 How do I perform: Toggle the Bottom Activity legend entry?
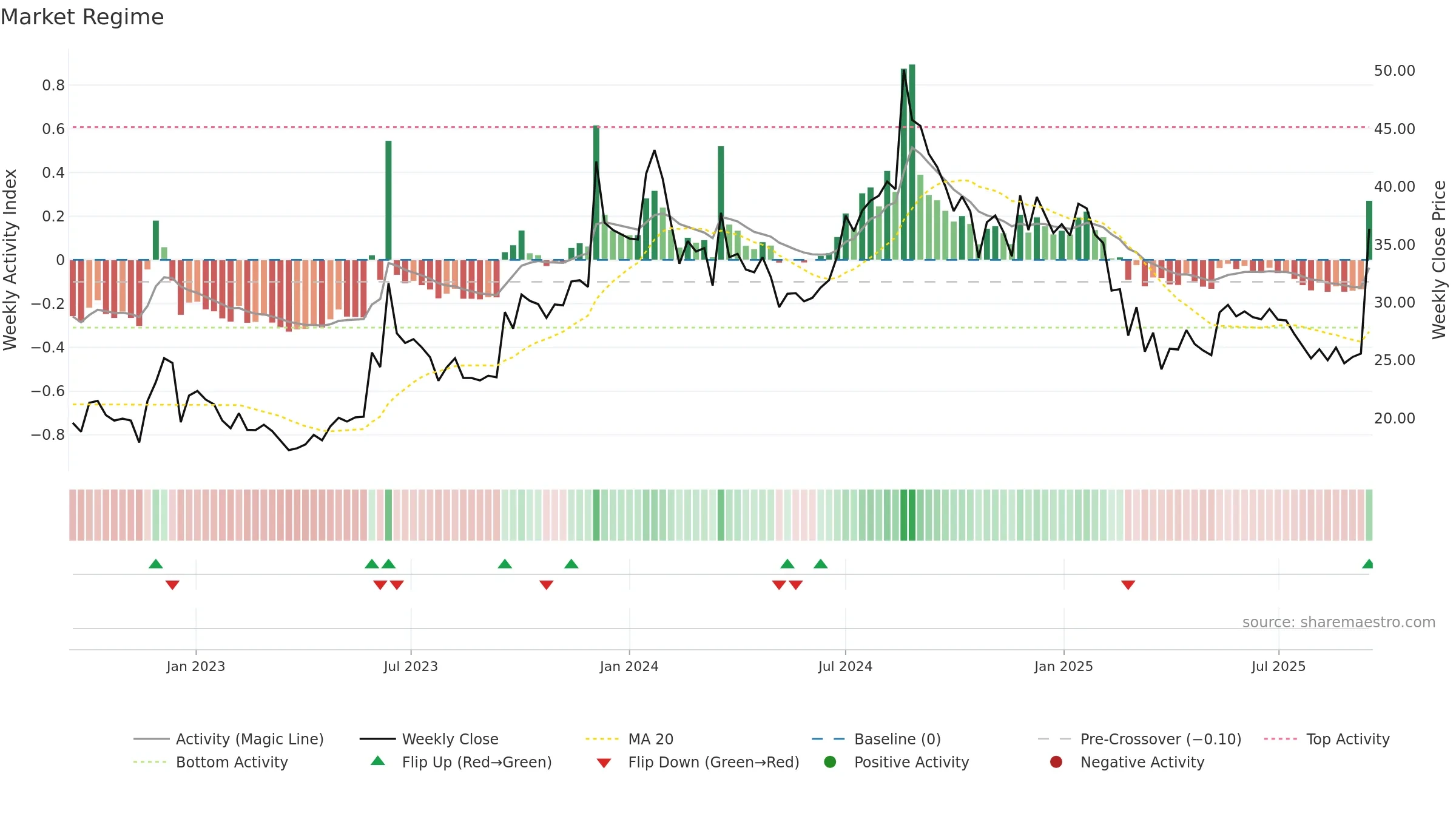click(211, 762)
